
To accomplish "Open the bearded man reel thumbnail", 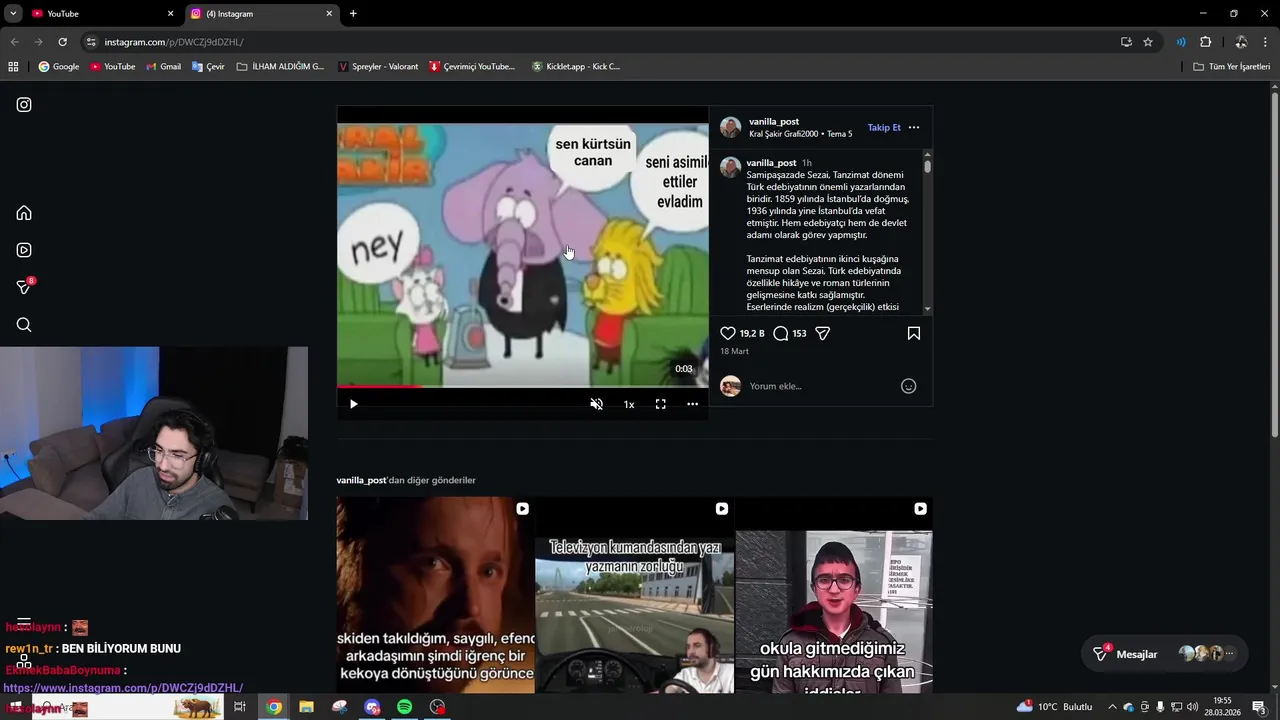I will point(435,595).
